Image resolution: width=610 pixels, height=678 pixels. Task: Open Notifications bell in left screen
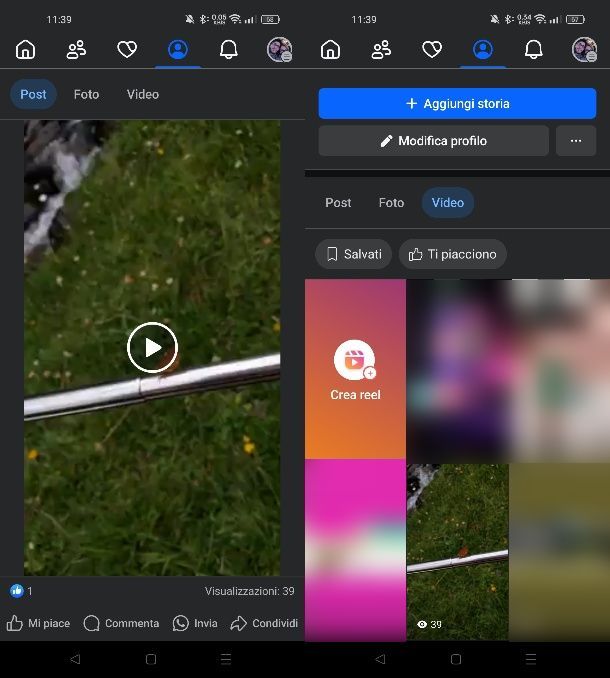tap(229, 49)
